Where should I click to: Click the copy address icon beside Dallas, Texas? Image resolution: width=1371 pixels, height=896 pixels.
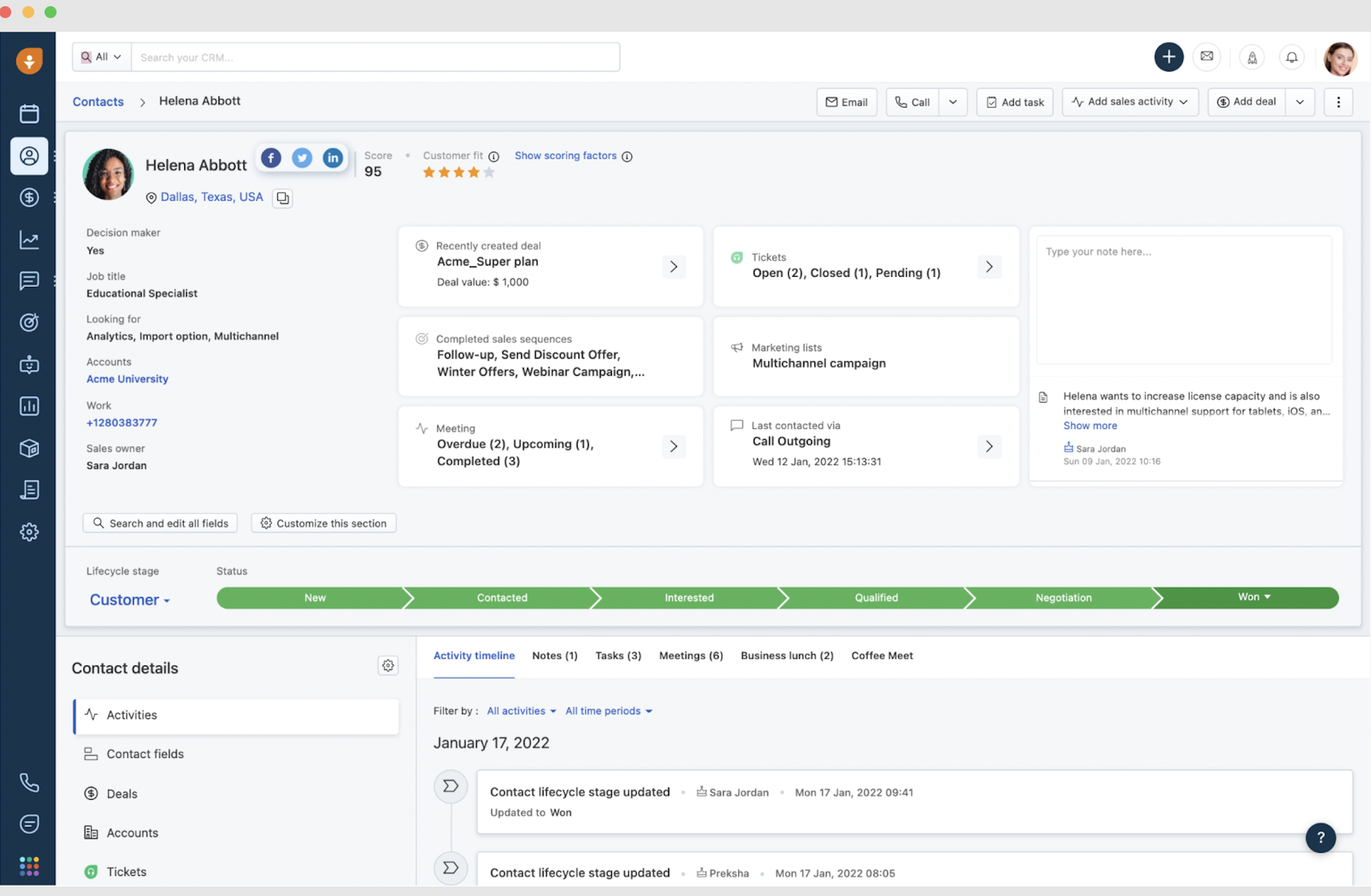282,198
